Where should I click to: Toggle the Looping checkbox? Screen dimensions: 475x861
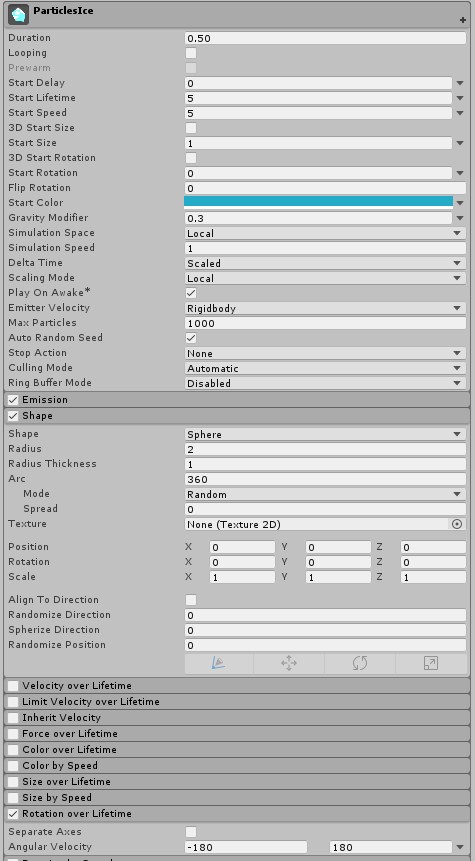tap(191, 53)
